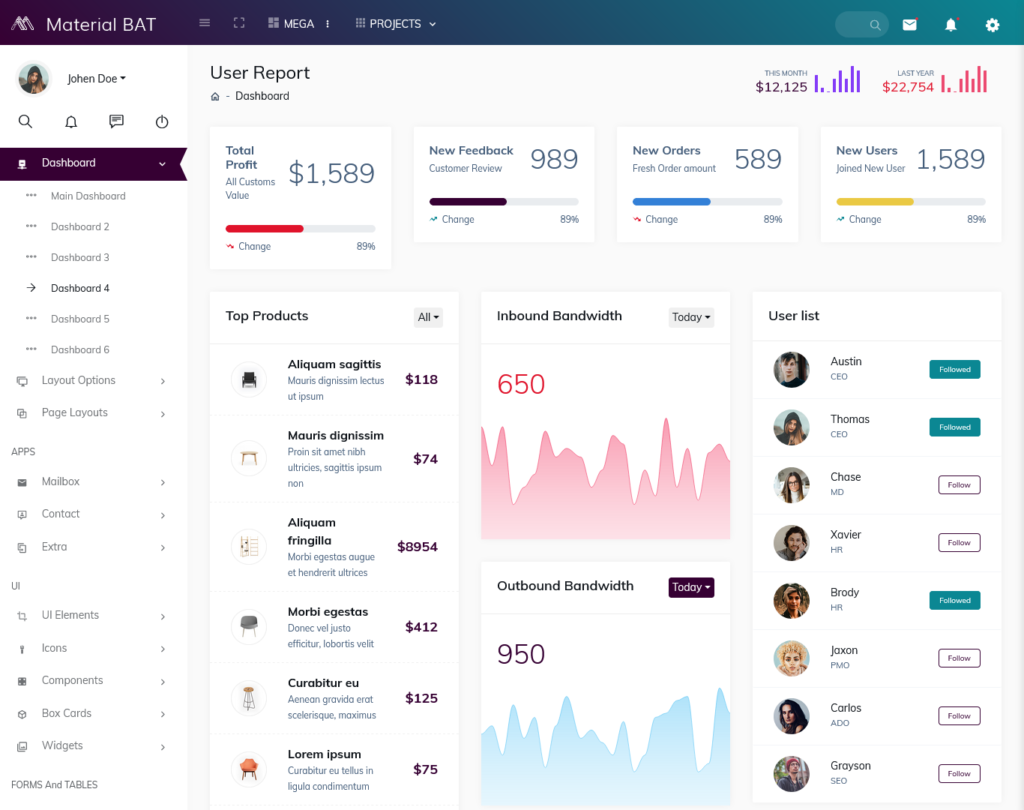This screenshot has width=1024, height=810.
Task: Toggle Follow for user Xavier
Action: pos(958,543)
